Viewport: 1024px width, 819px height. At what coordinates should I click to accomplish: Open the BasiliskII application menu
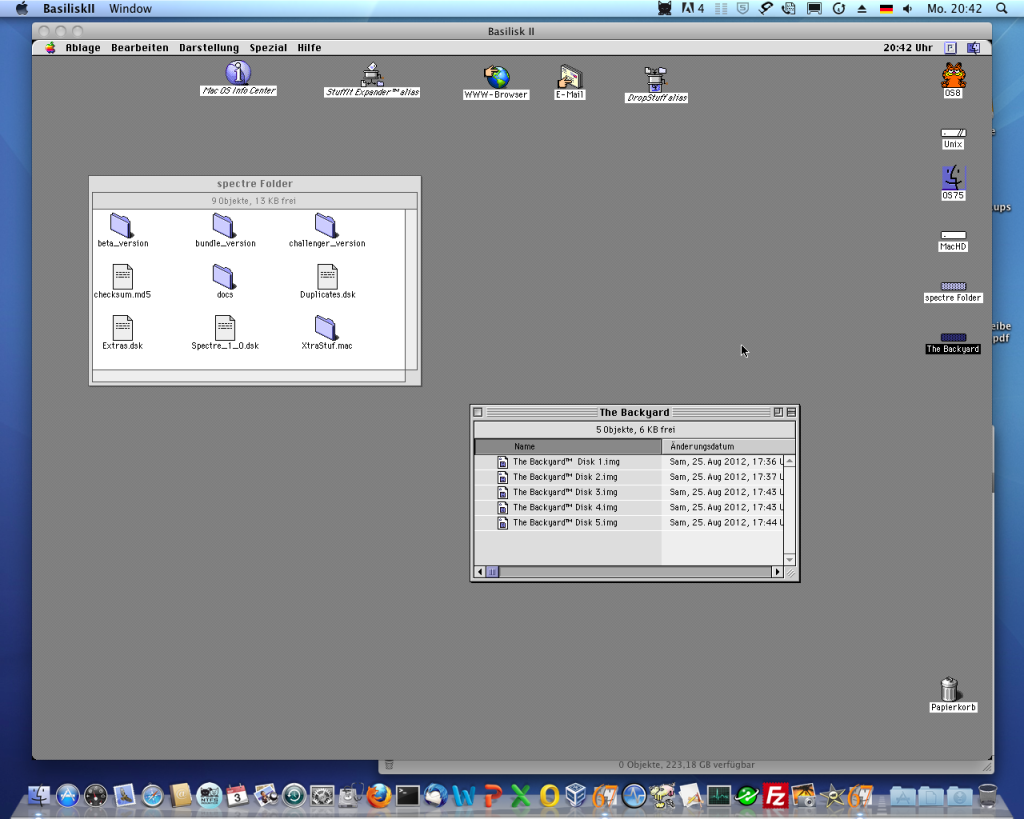click(69, 8)
